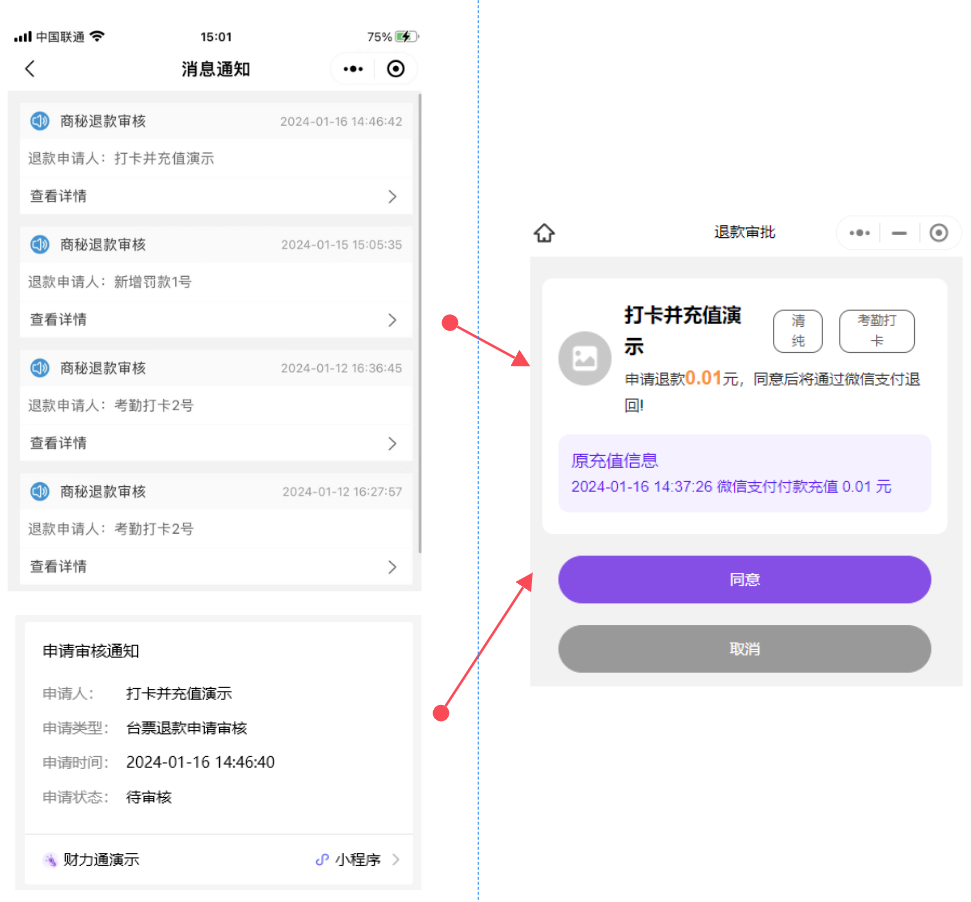971x902 pixels.
Task: Tap the 清纯 tag
Action: (x=798, y=331)
